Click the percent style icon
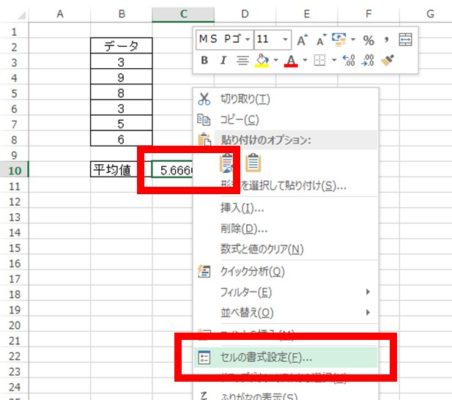 368,40
